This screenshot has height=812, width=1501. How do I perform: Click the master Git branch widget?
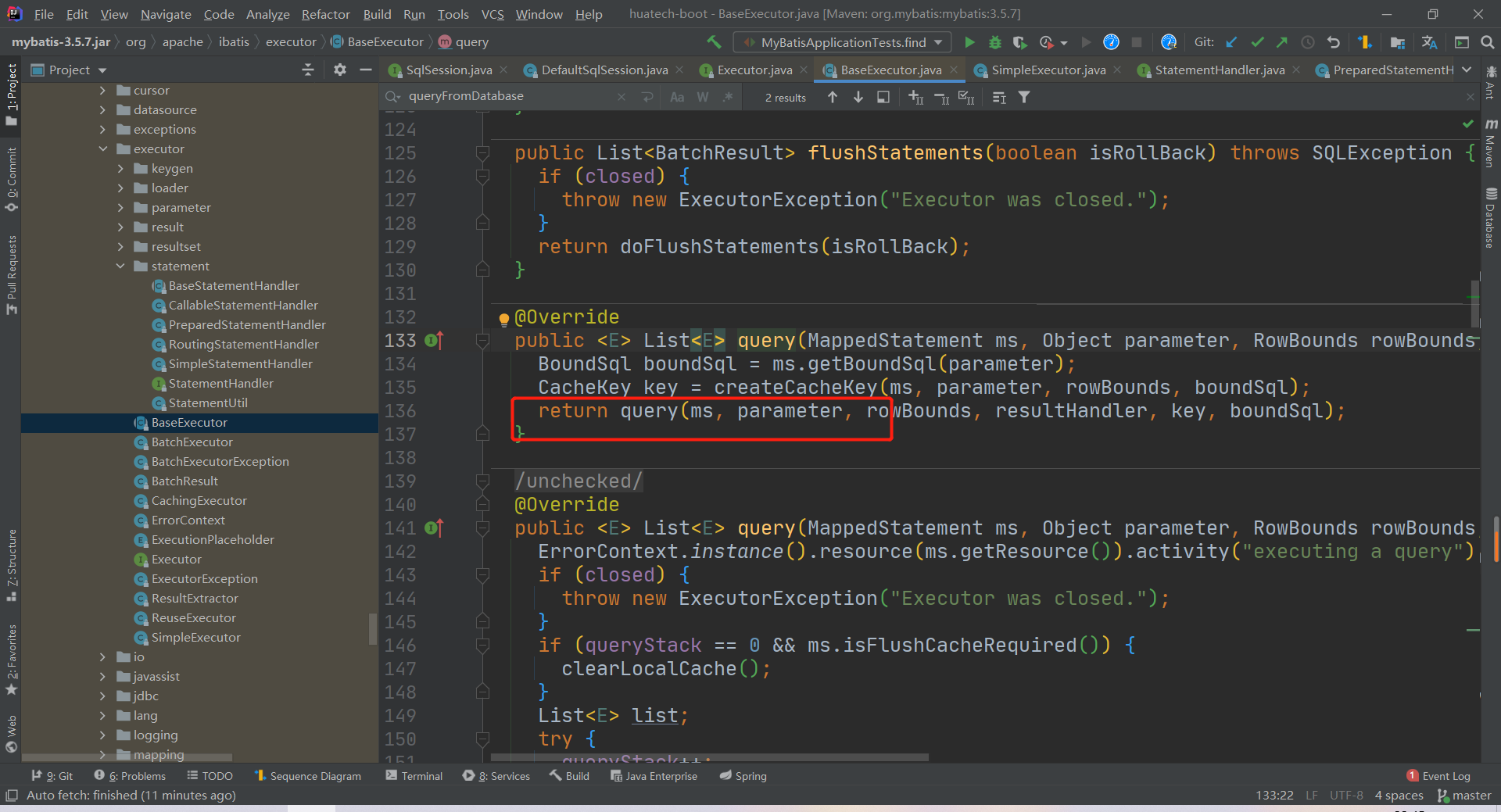(x=1464, y=796)
